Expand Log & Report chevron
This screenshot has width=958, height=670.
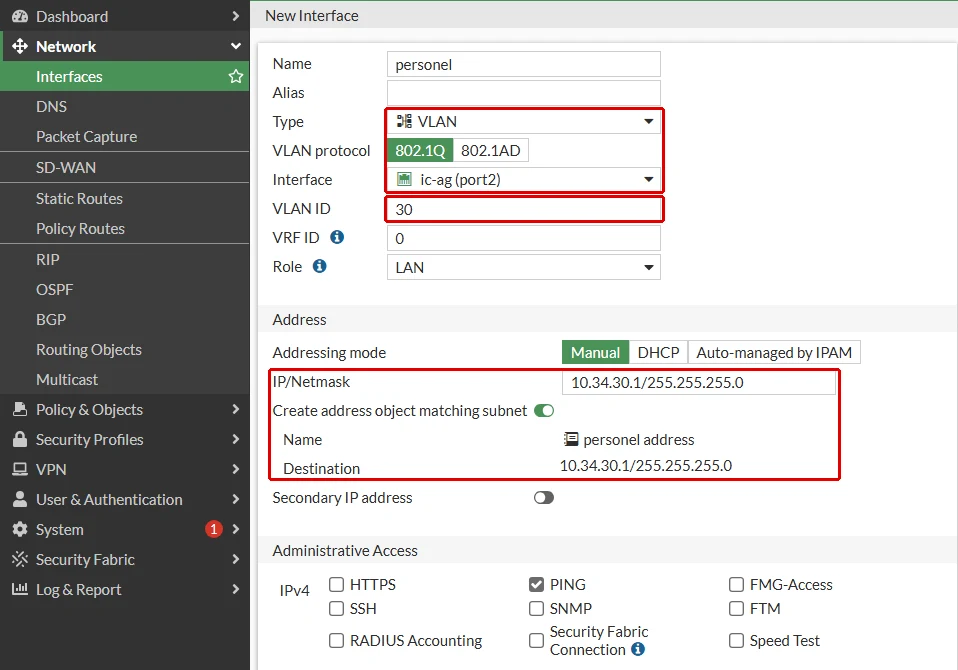236,589
